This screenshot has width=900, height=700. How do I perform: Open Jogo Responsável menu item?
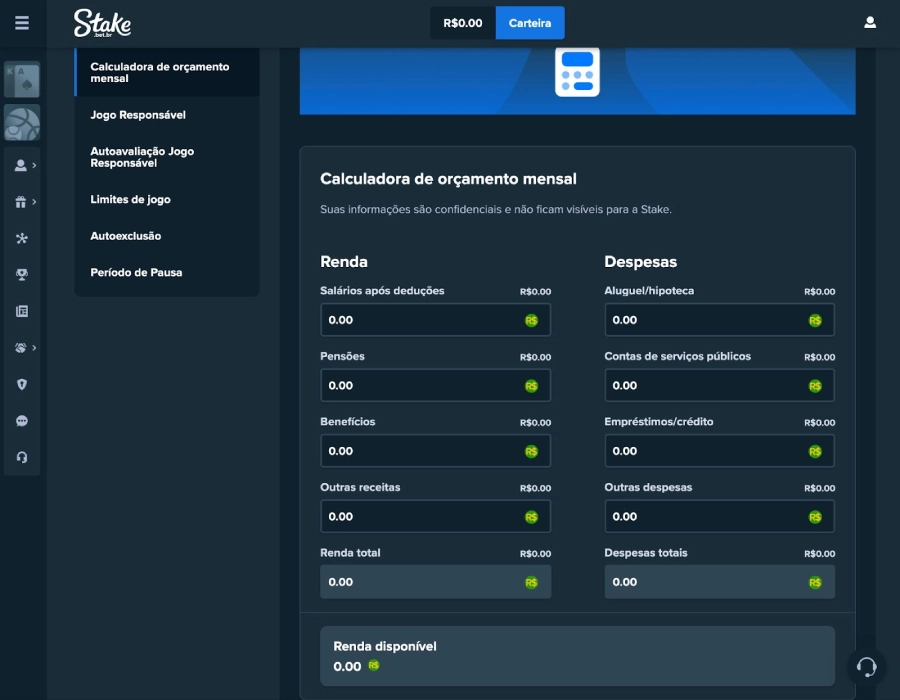[167, 115]
